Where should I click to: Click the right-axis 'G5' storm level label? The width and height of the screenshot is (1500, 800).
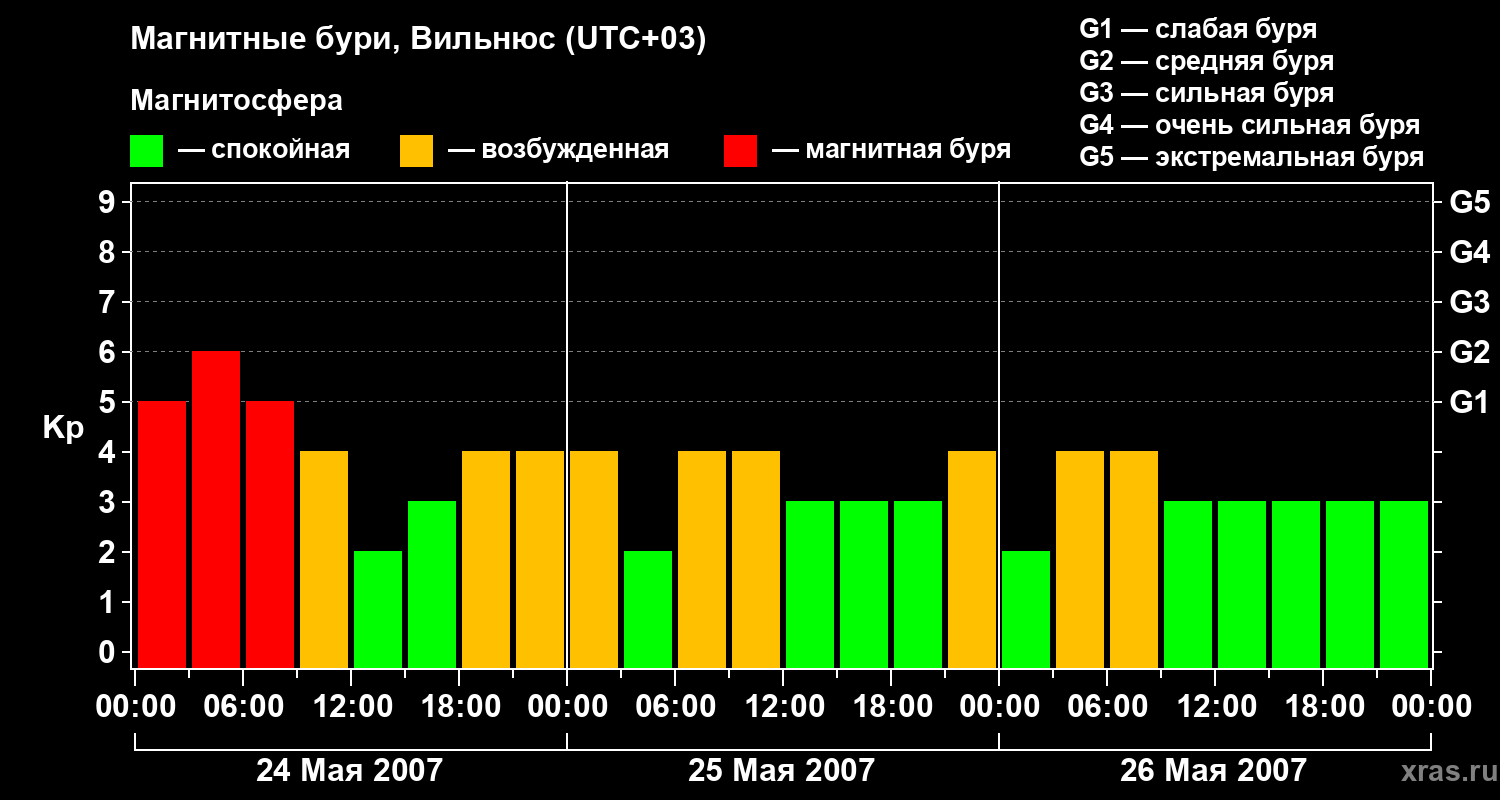(x=1470, y=203)
